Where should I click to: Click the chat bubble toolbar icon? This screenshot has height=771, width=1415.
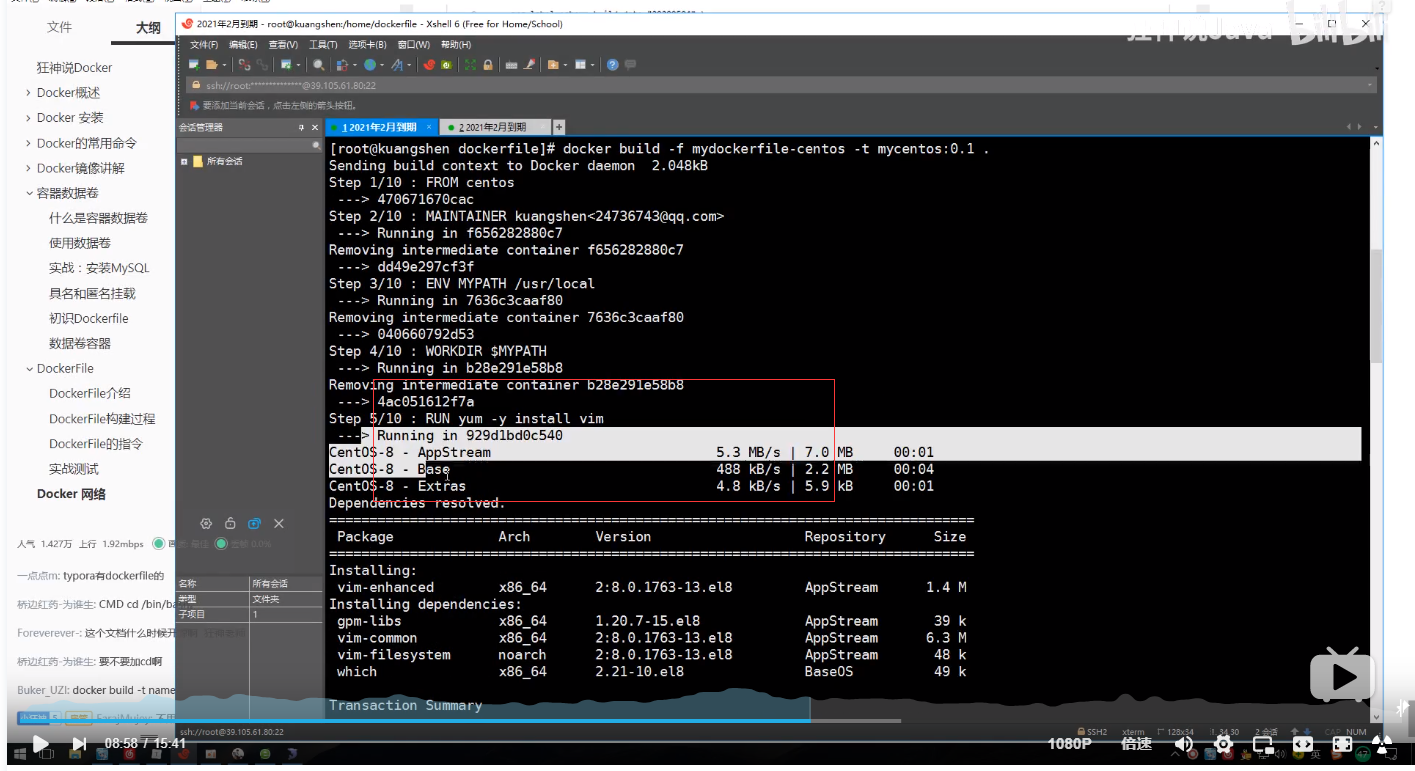click(x=630, y=65)
